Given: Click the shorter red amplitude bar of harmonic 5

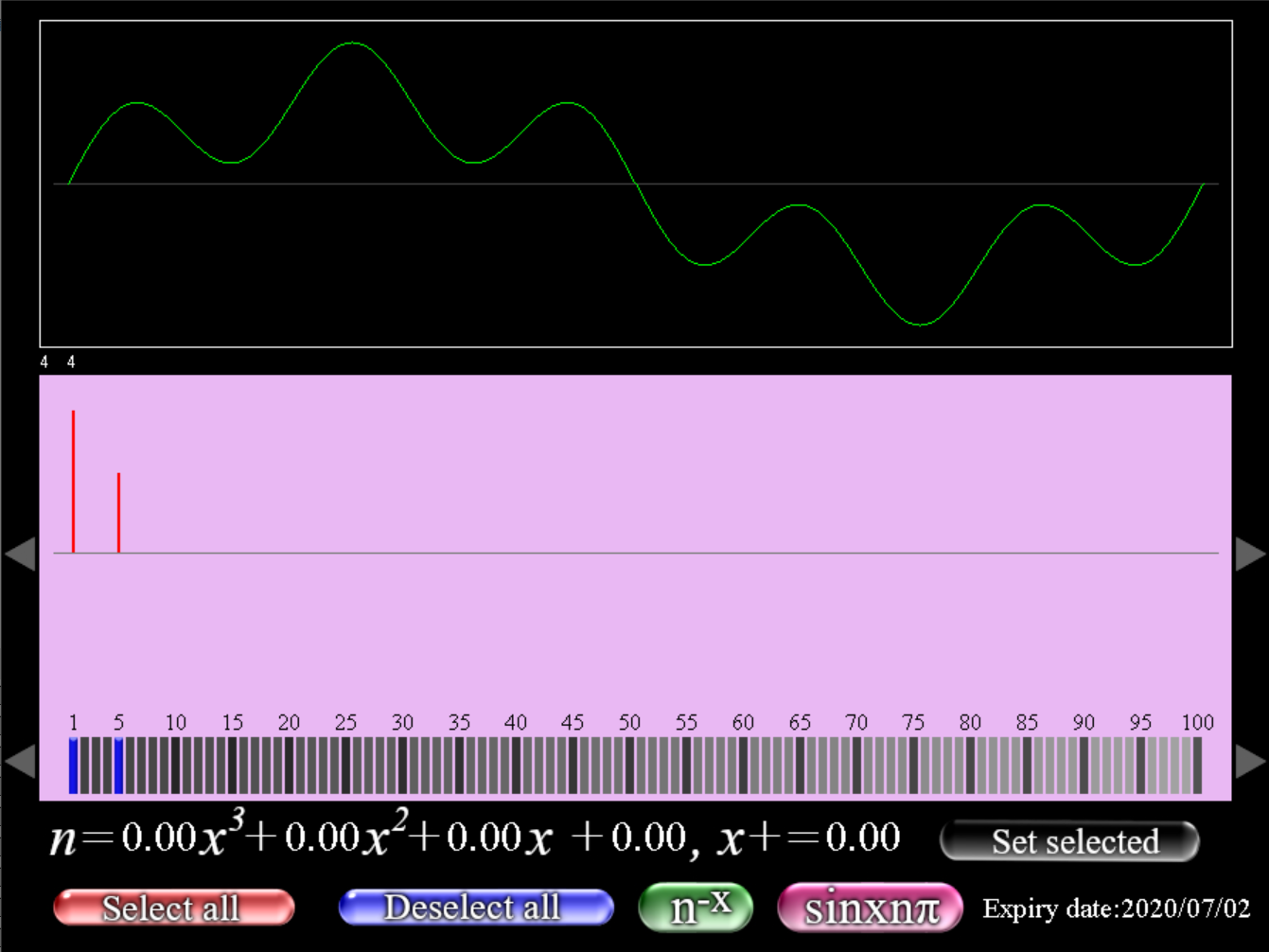Looking at the screenshot, I should (x=118, y=512).
